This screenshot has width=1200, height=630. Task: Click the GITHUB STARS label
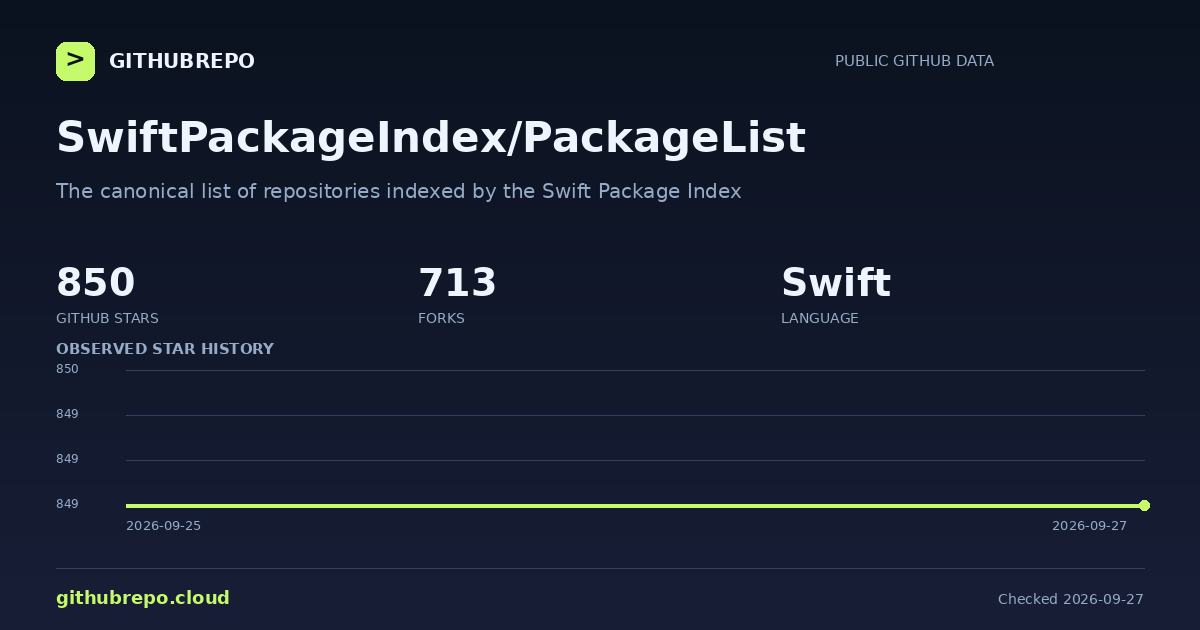[107, 318]
